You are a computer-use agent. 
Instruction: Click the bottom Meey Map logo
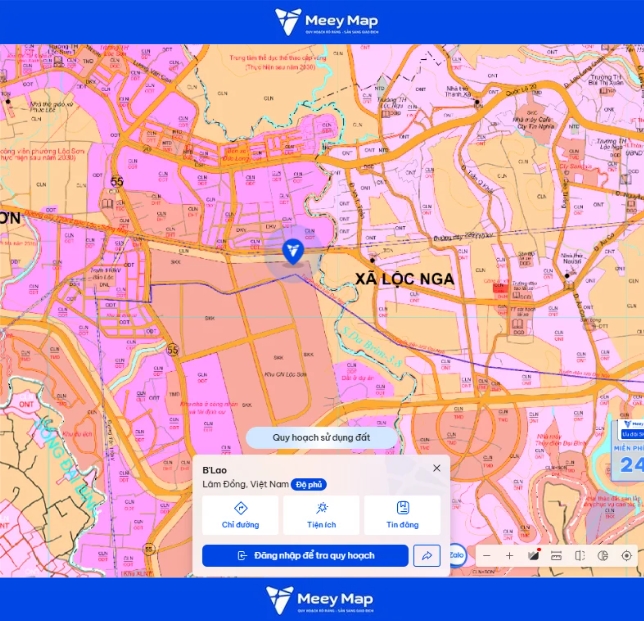point(320,600)
